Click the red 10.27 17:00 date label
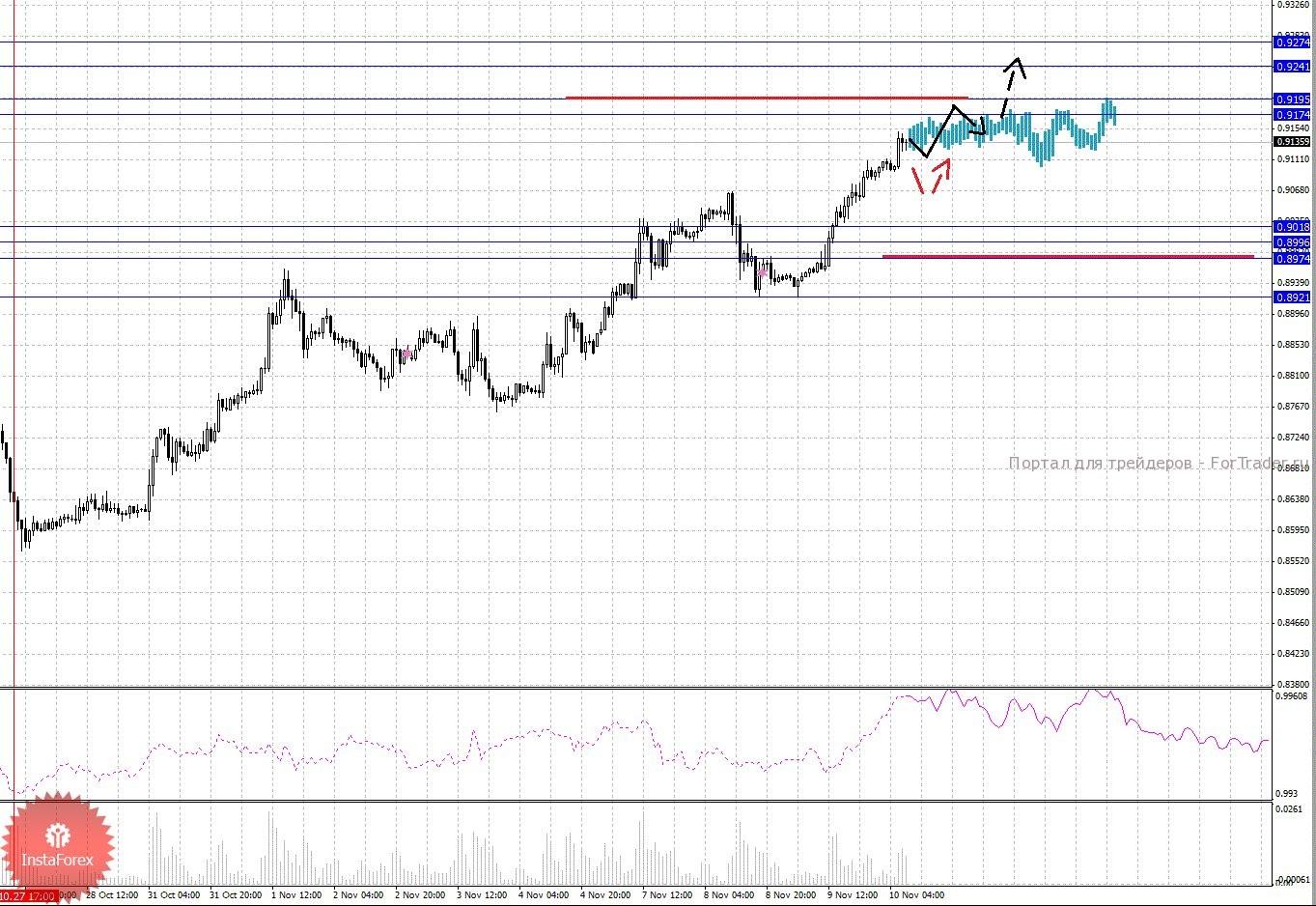This screenshot has height=906, width=1316. click(27, 897)
